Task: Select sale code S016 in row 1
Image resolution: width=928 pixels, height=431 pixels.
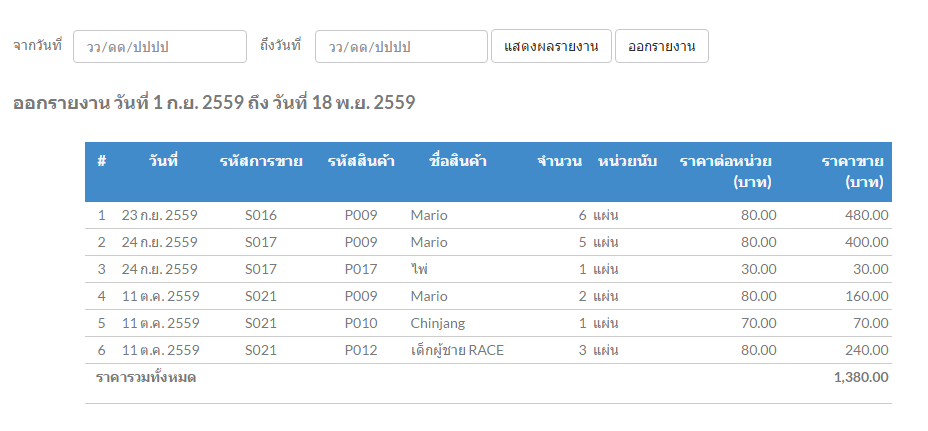Action: coord(261,215)
